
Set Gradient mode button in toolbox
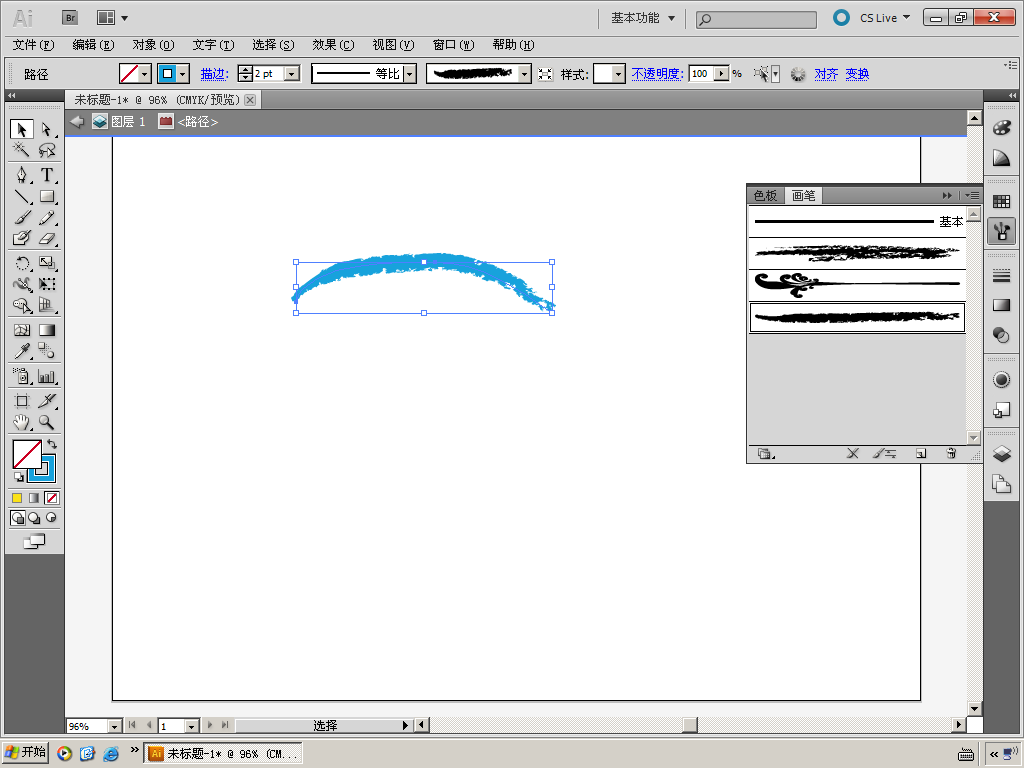click(34, 498)
